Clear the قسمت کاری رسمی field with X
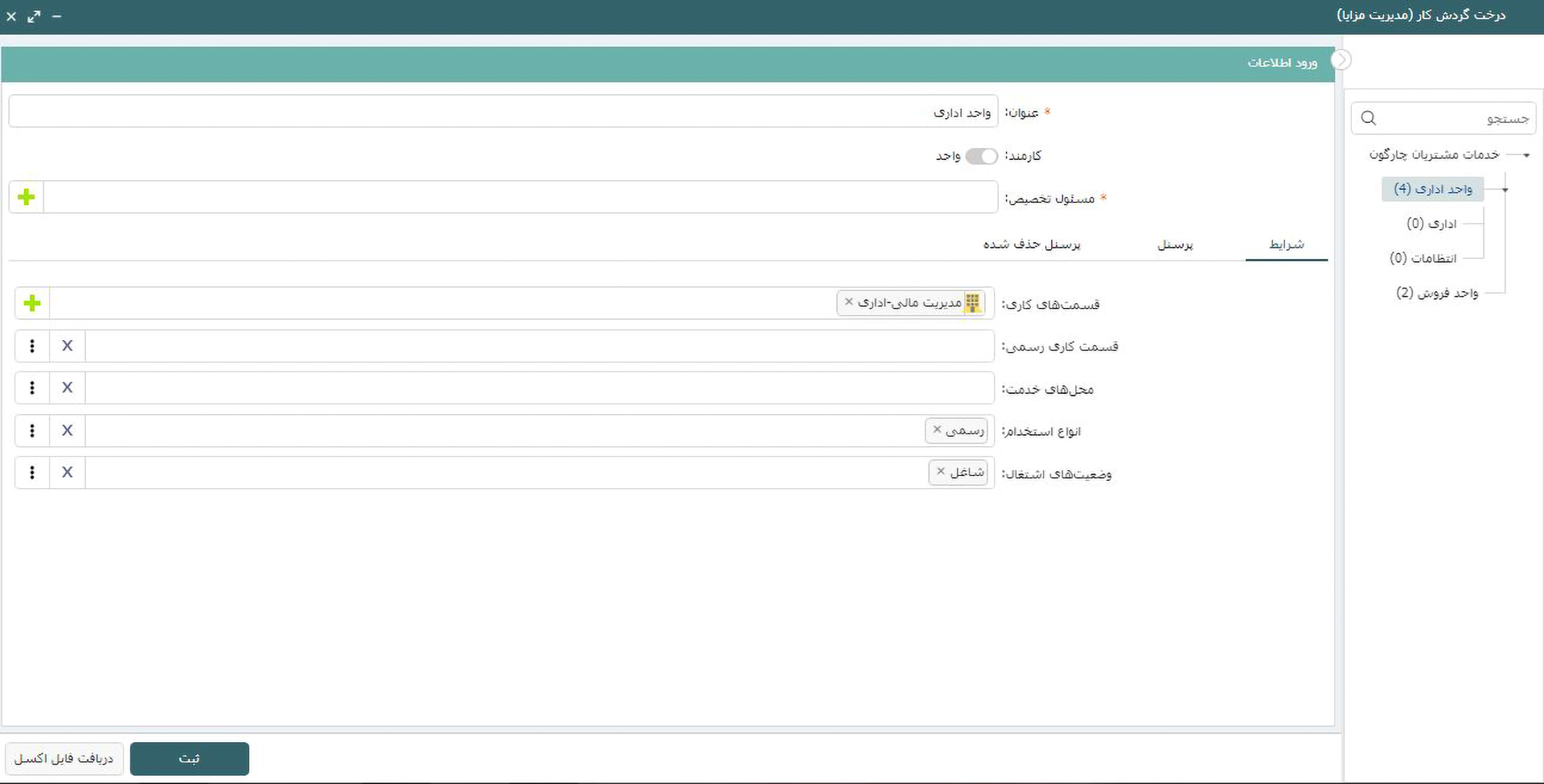The image size is (1544, 784). (x=68, y=346)
